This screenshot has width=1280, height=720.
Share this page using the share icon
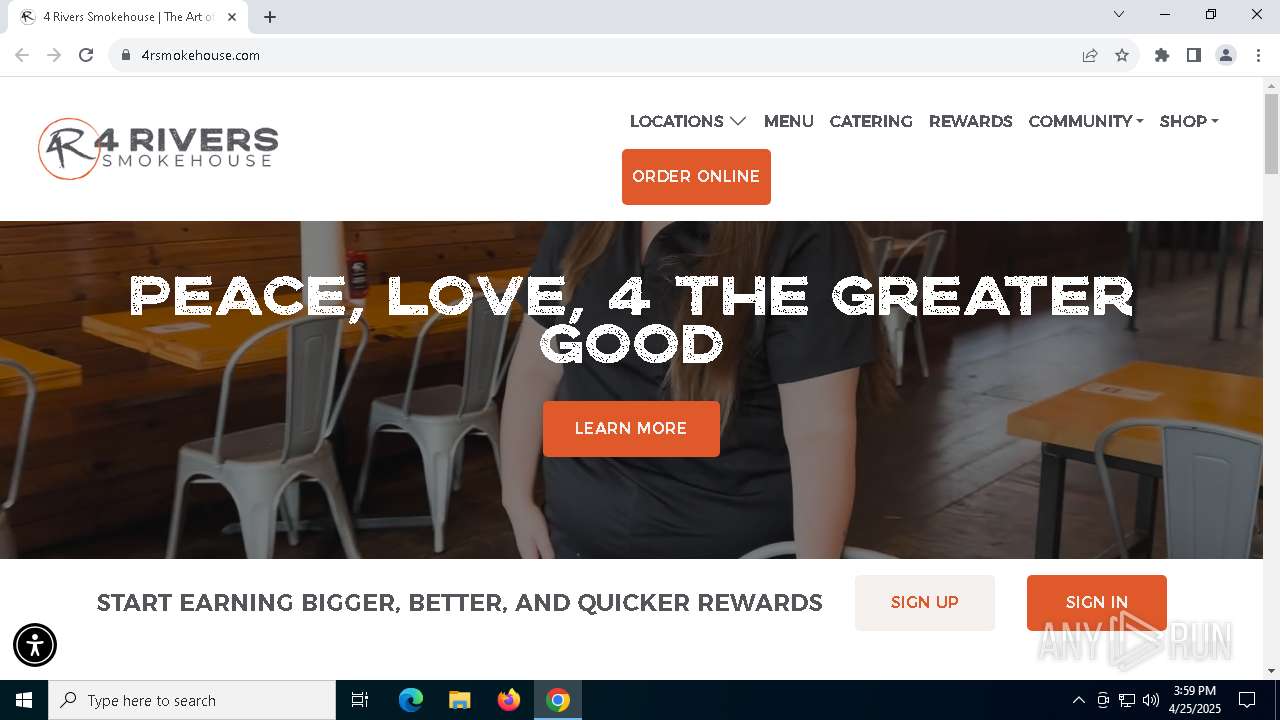click(1090, 55)
